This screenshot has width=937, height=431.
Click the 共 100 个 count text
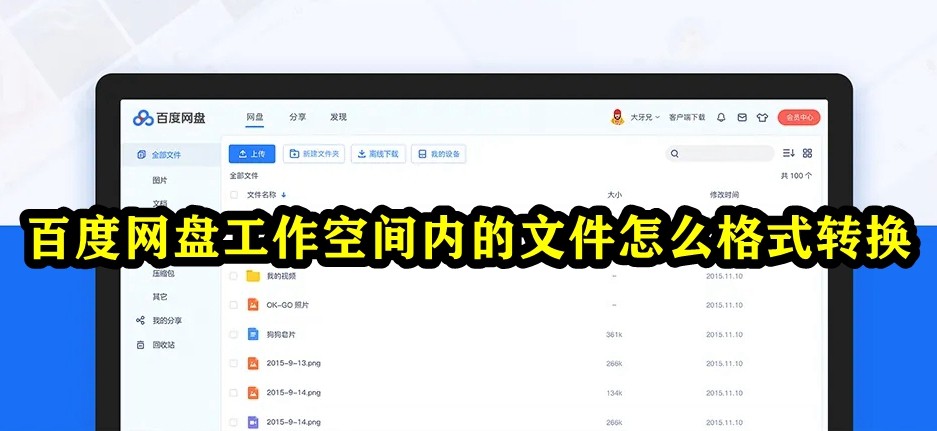tap(796, 176)
